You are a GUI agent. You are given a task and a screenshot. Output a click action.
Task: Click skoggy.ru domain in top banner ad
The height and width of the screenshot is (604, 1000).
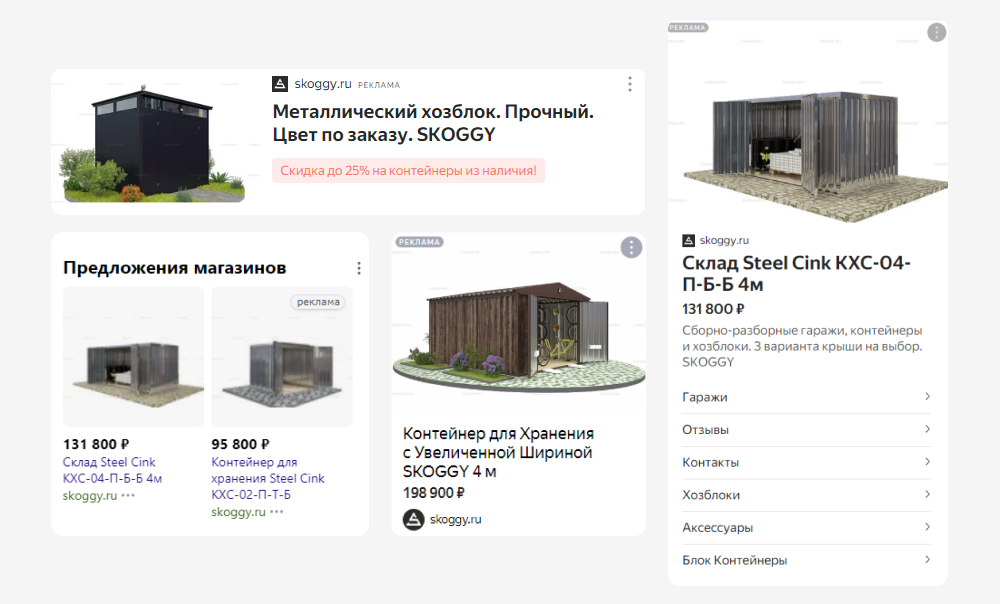(x=323, y=84)
